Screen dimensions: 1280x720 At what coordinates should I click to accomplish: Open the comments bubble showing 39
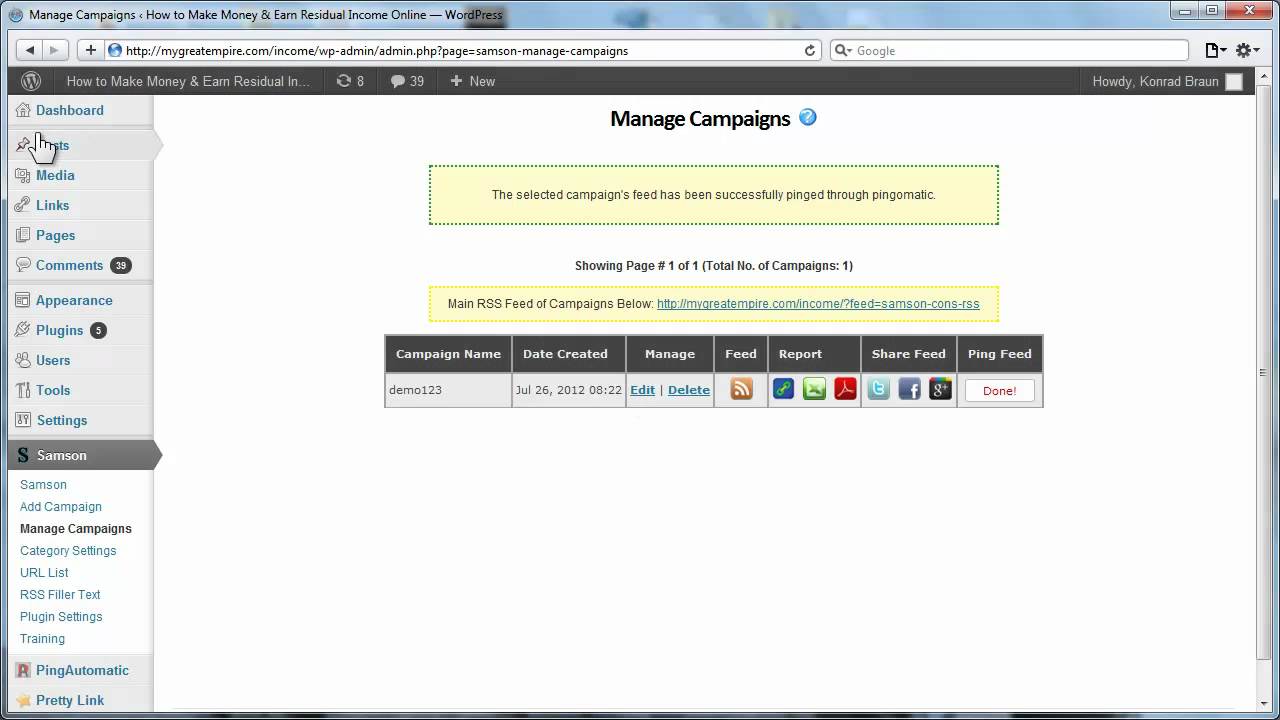(x=407, y=81)
